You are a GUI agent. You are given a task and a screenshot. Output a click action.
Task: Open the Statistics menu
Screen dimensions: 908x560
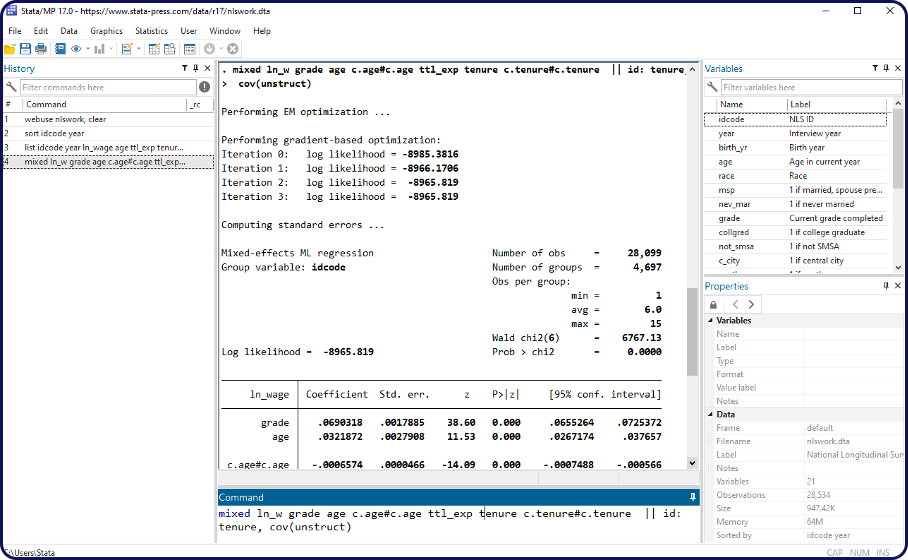[x=152, y=31]
